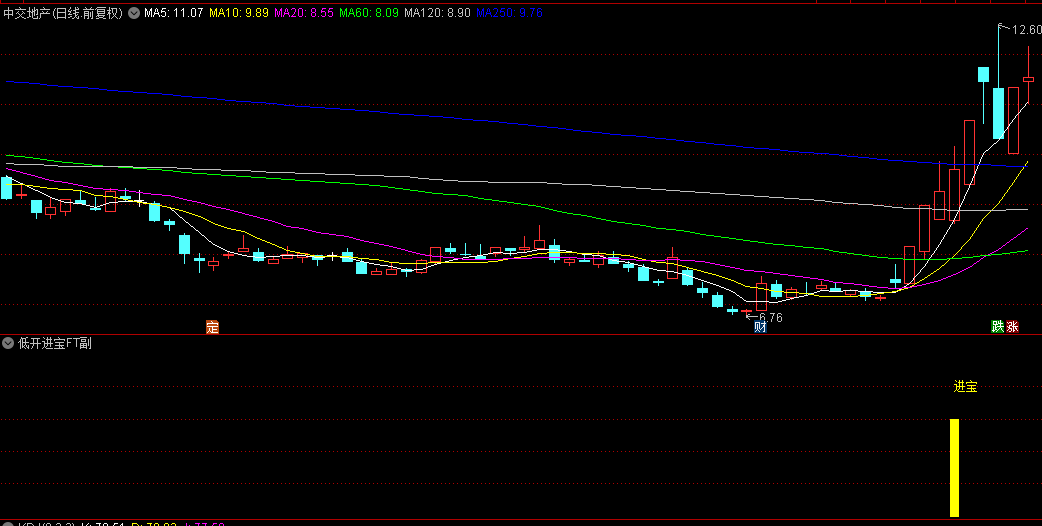The width and height of the screenshot is (1042, 526).
Task: Click the 定 event marker icon
Action: (x=212, y=327)
